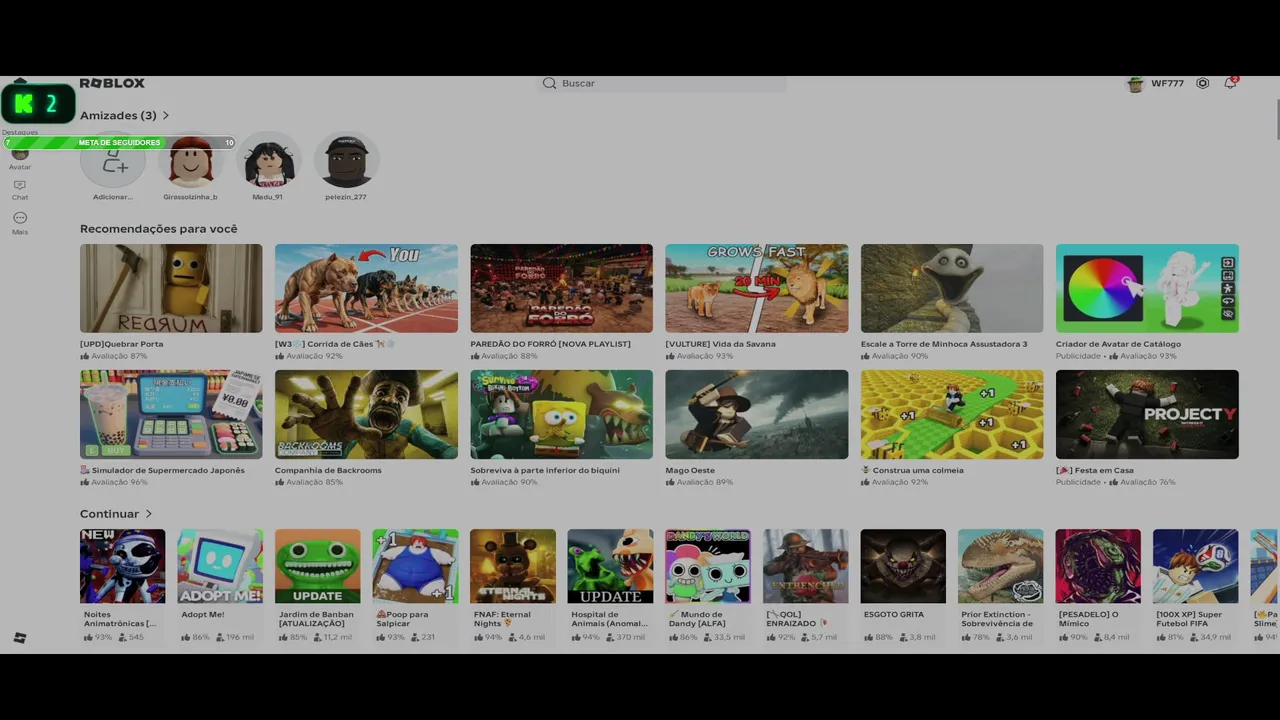Image resolution: width=1280 pixels, height=720 pixels.
Task: Click 'Sobreviva à parte inferior do biquíni' title
Action: (x=545, y=470)
